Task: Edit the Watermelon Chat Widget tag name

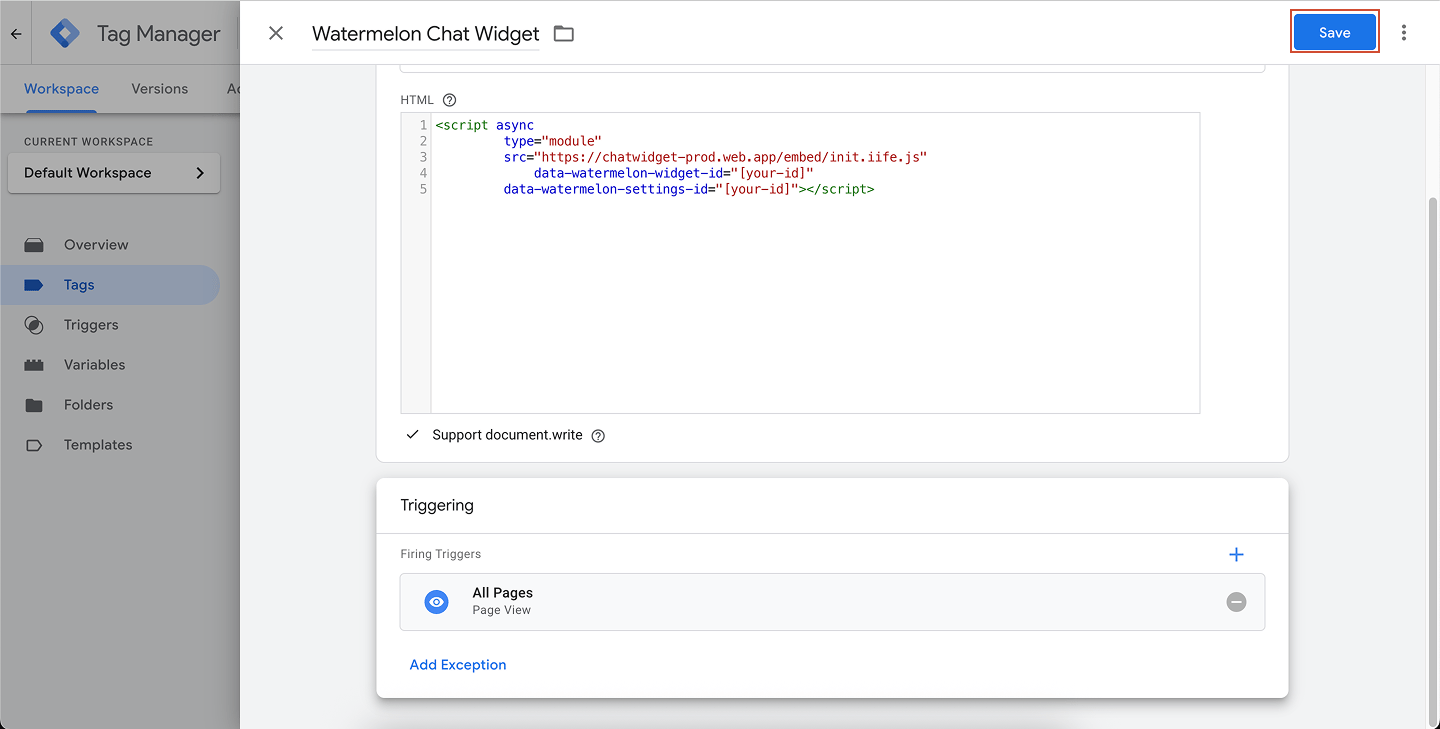Action: tap(426, 34)
